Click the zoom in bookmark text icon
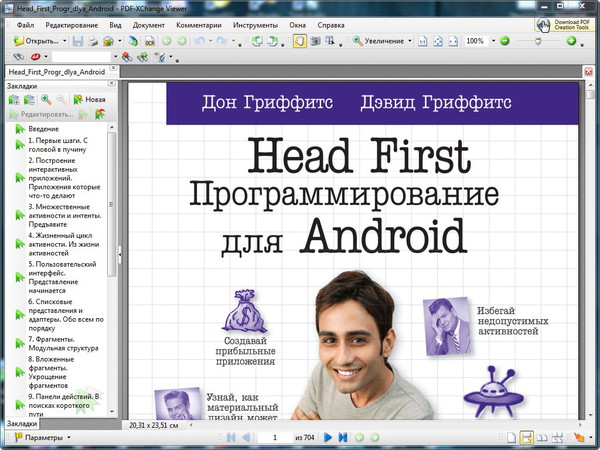Screen dimensions: 600x450 tap(48, 100)
